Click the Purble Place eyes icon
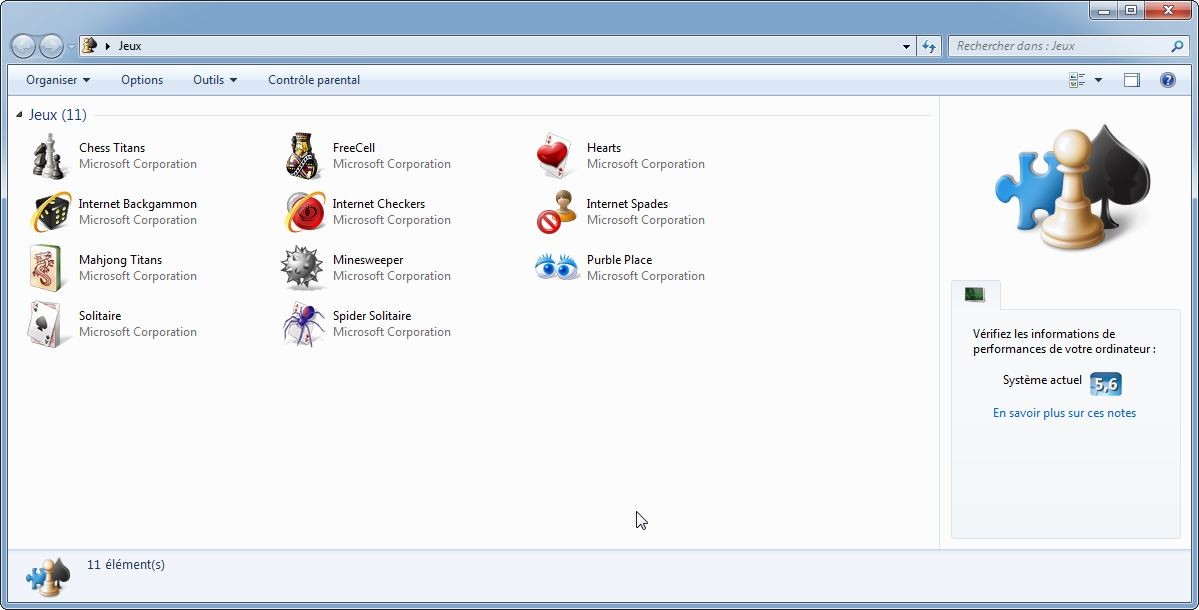The width and height of the screenshot is (1199, 610). click(x=557, y=268)
